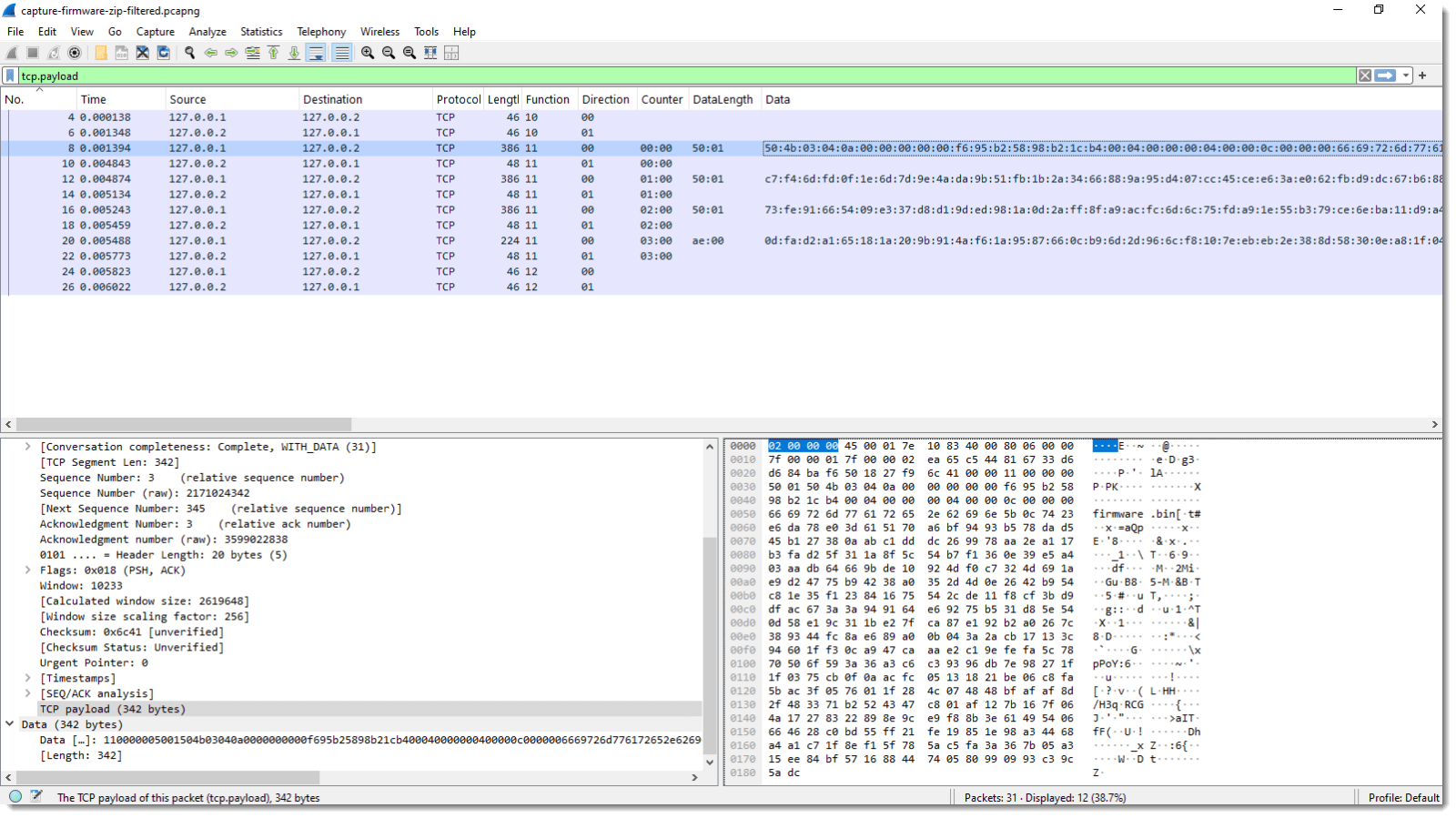
Task: Click the Stop capturing packets icon
Action: pos(33,53)
